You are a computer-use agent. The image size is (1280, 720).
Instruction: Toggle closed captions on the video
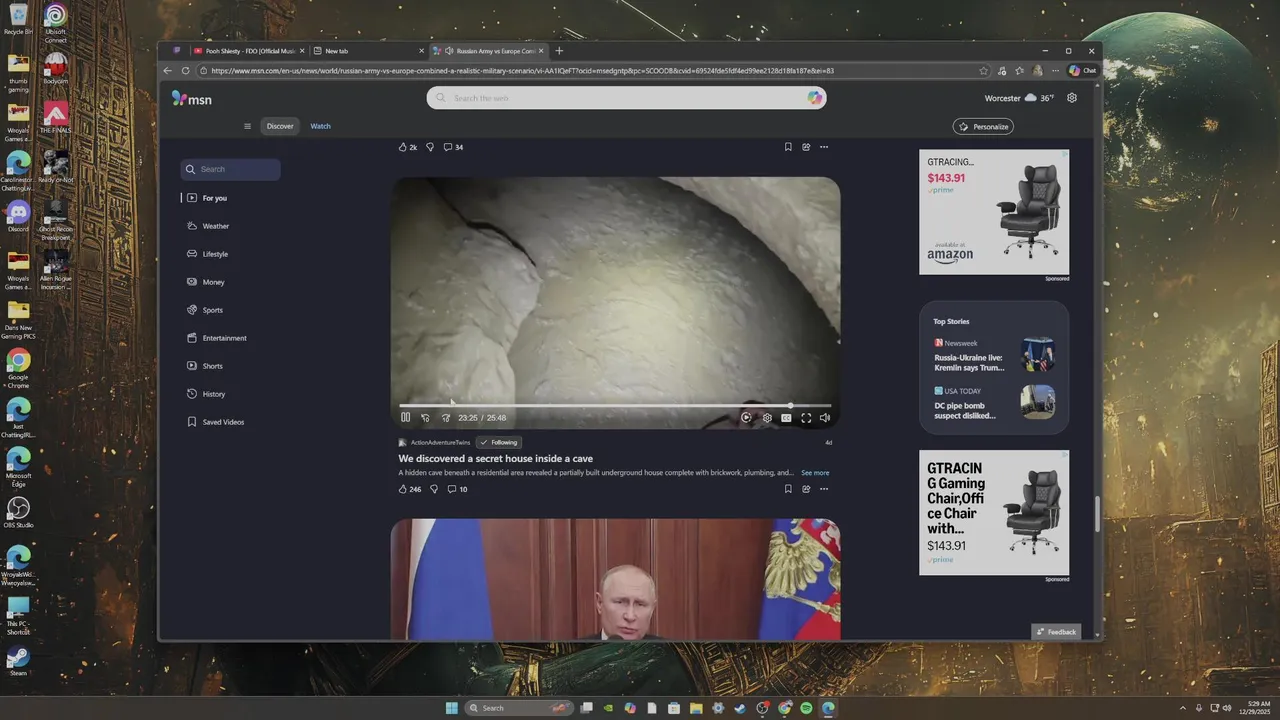786,418
